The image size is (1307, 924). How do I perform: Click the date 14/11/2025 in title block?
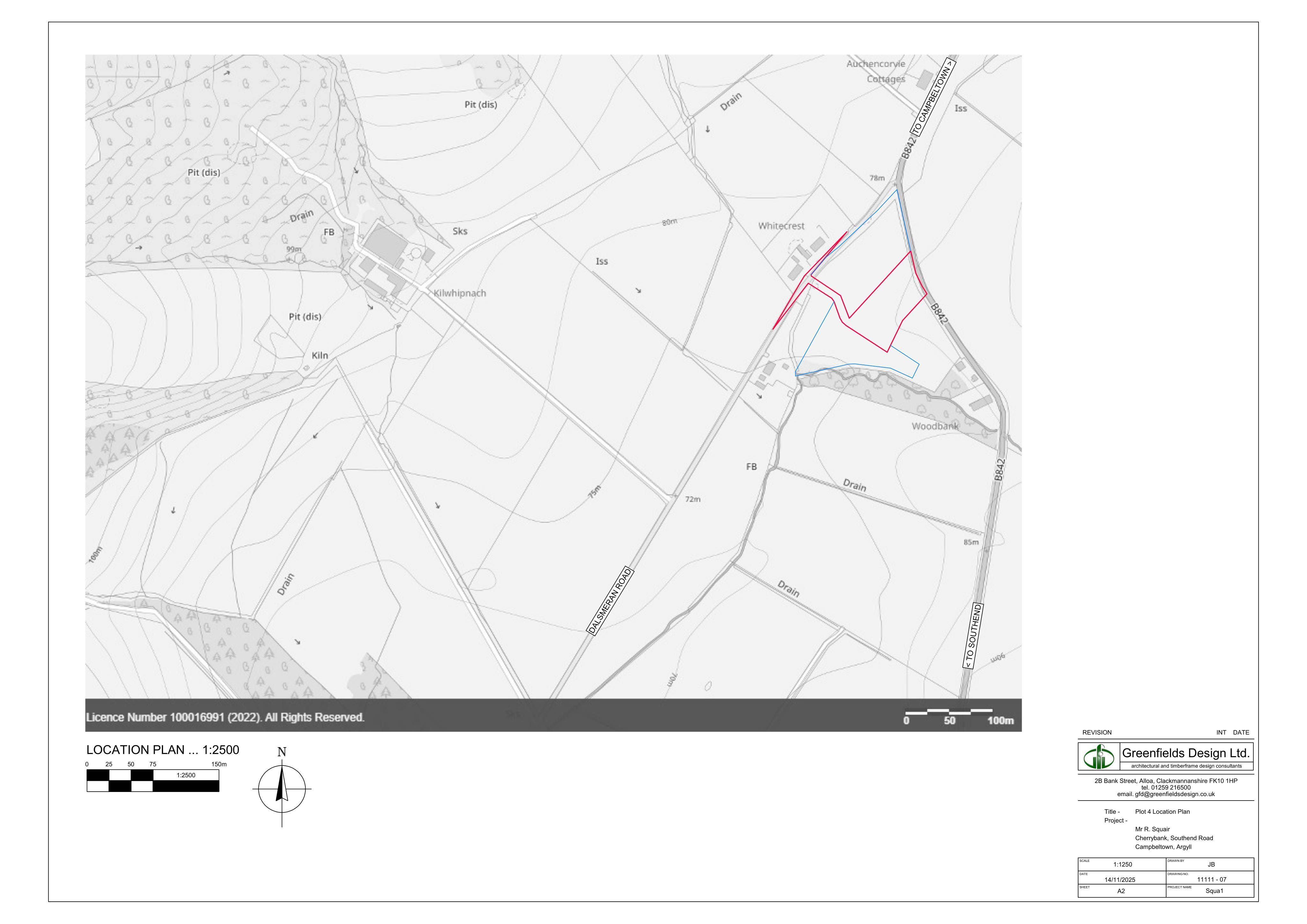pos(1120,880)
